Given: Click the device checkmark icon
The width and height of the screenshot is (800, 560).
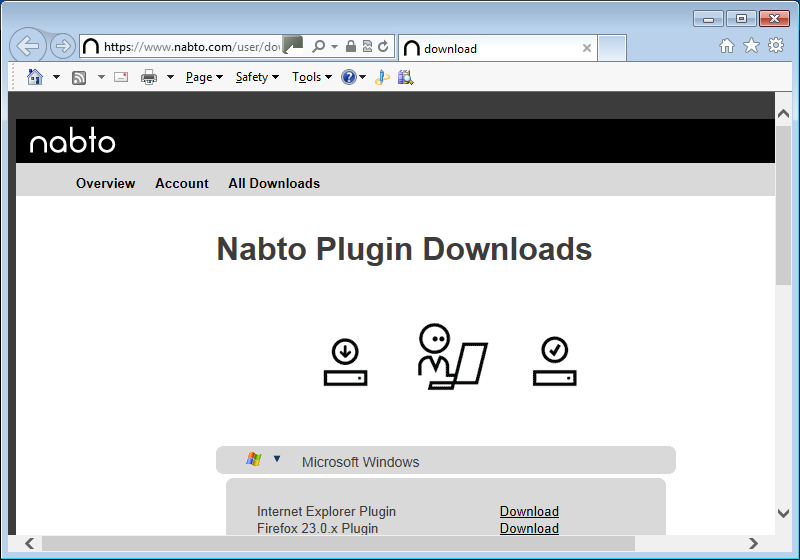Looking at the screenshot, I should 555,361.
